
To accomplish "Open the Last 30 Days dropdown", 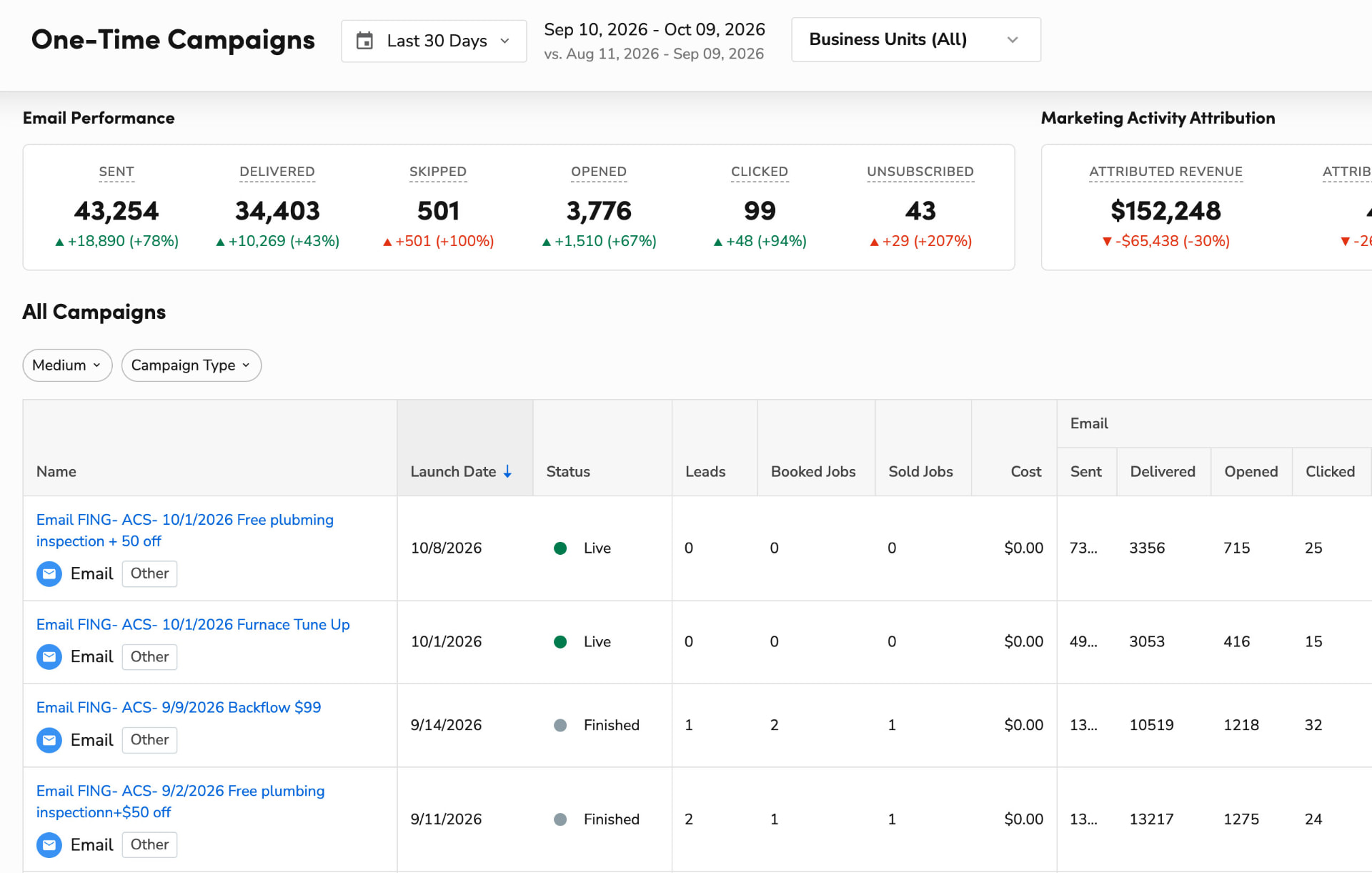I will coord(434,41).
